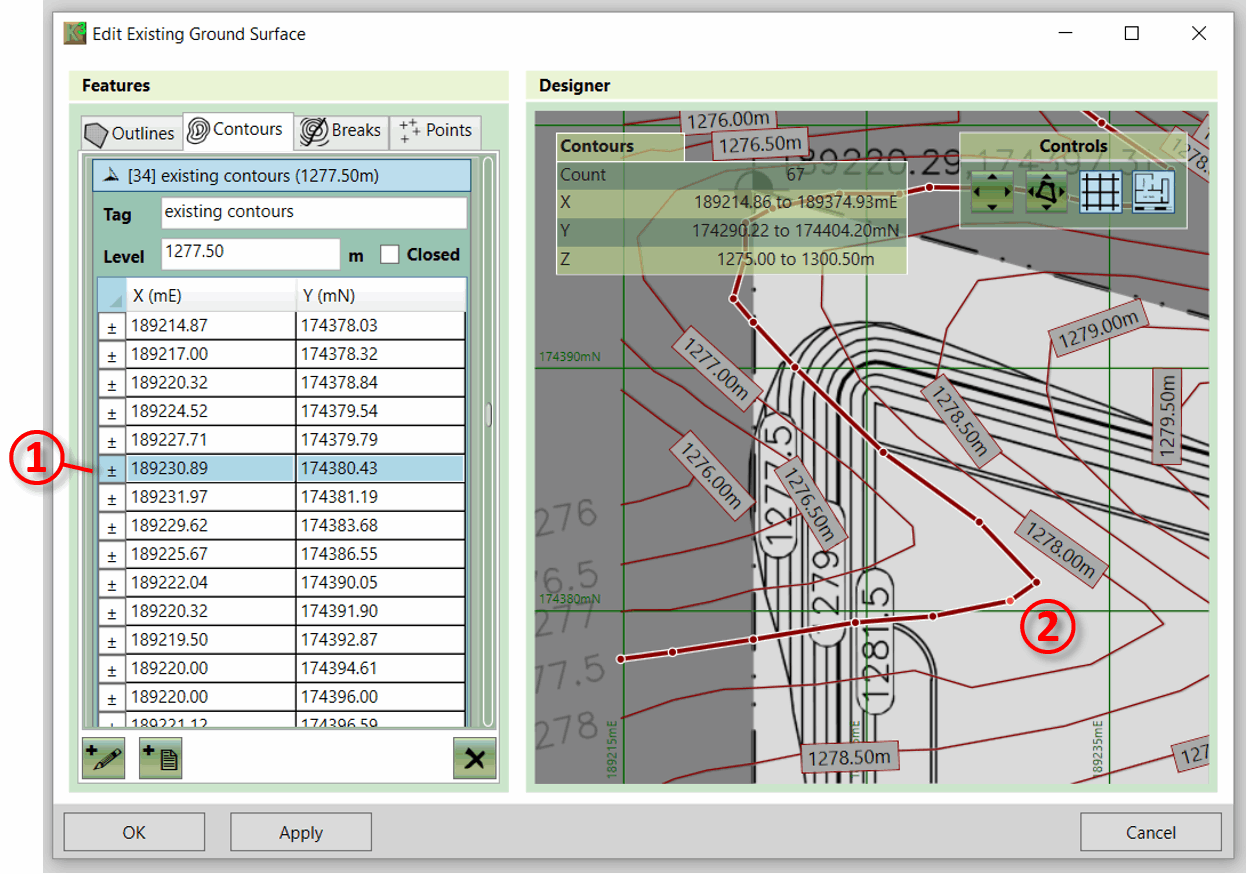Viewport: 1247px width, 874px height.
Task: Enable the Closed checkbox
Action: [x=390, y=255]
